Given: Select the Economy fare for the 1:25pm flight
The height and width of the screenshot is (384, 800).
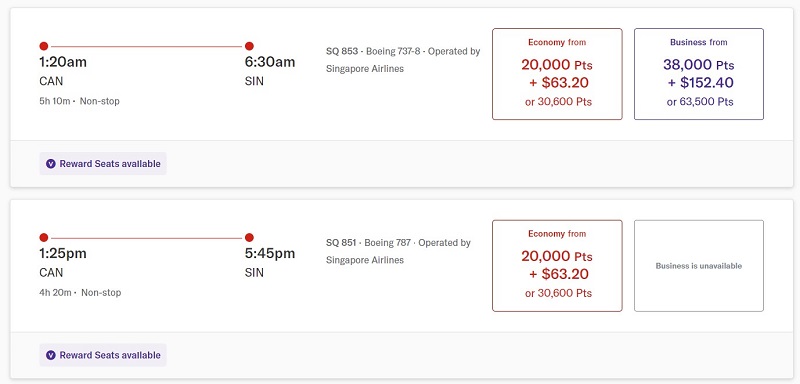Looking at the screenshot, I should [557, 266].
